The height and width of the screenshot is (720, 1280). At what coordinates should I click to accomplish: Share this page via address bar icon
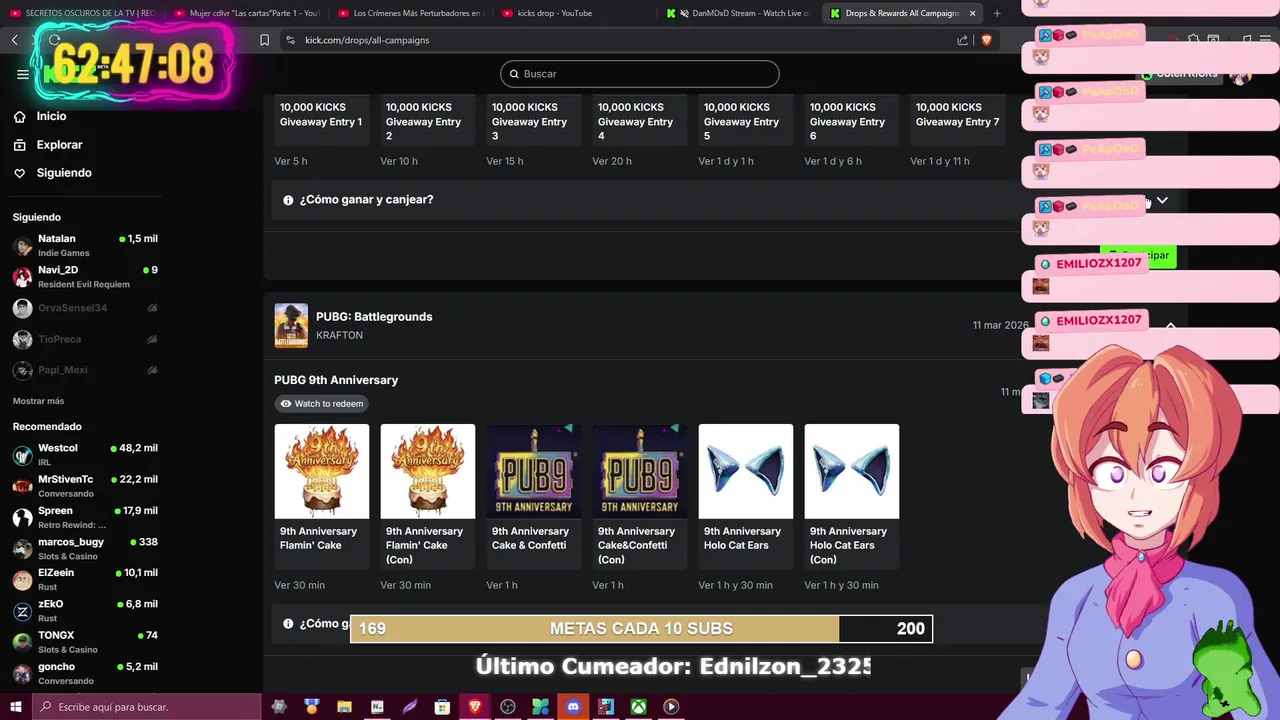pyautogui.click(x=962, y=40)
